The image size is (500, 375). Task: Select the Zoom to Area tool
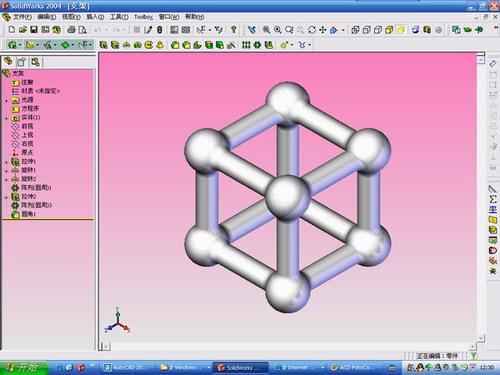277,30
